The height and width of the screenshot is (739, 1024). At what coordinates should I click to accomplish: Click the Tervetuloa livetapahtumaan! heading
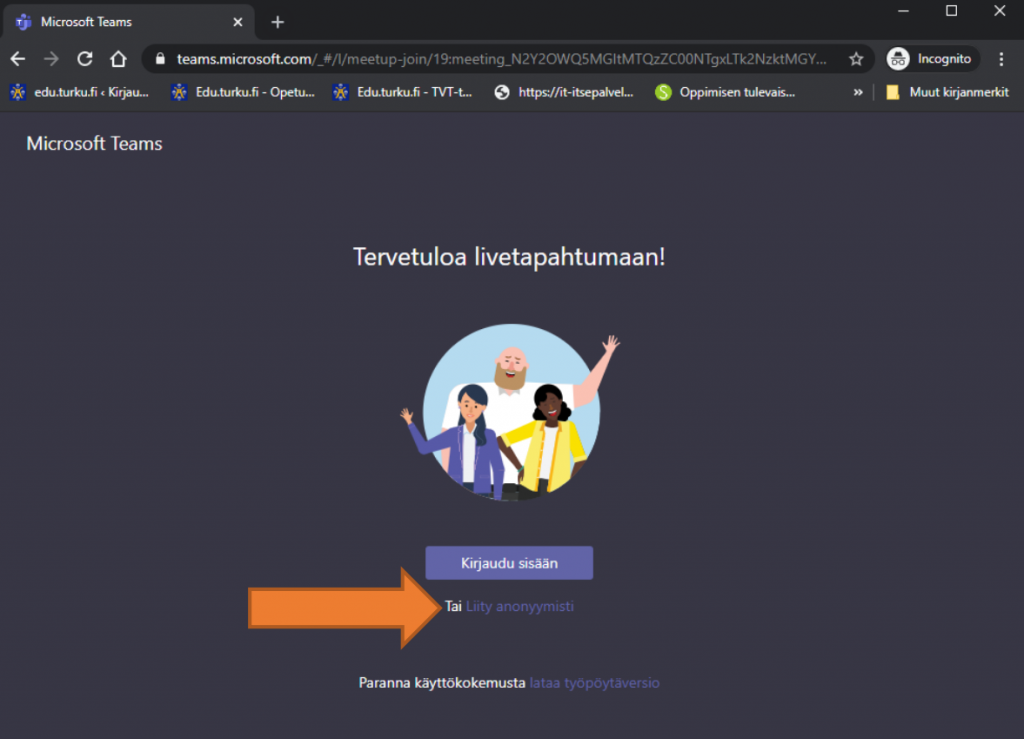[x=509, y=257]
